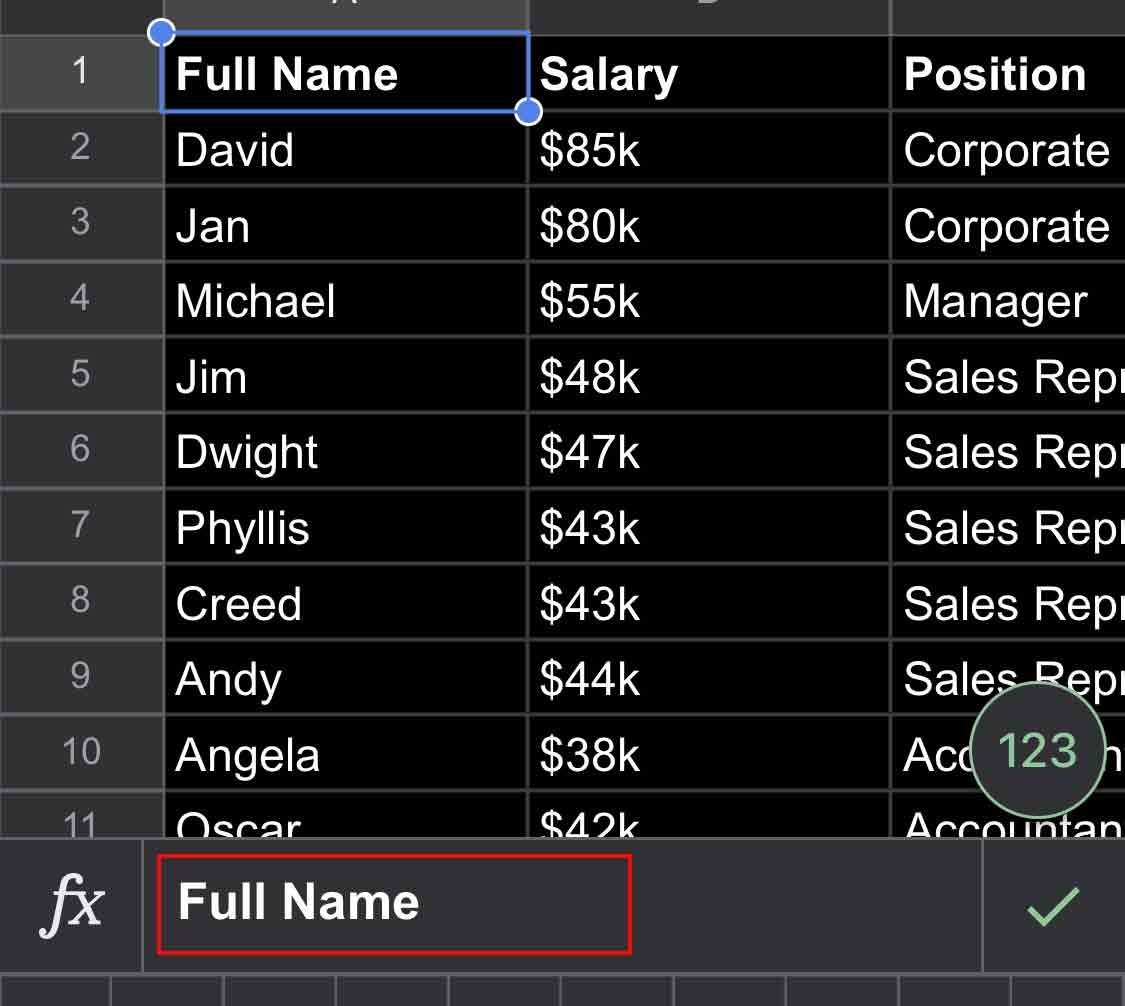The image size is (1125, 1006).
Task: Select the Manager position cell
Action: 1005,301
